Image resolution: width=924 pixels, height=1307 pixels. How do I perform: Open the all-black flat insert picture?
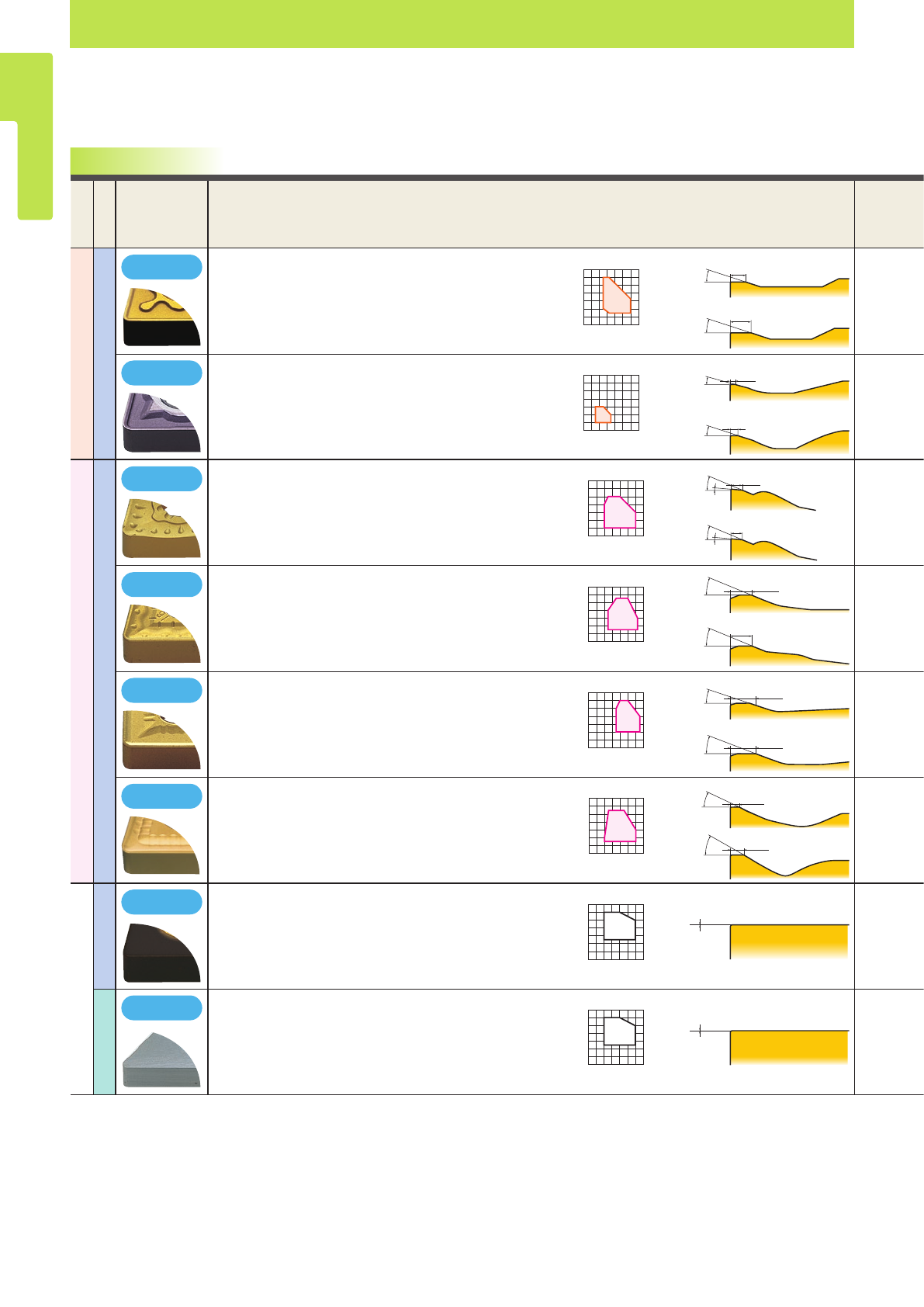point(161,952)
